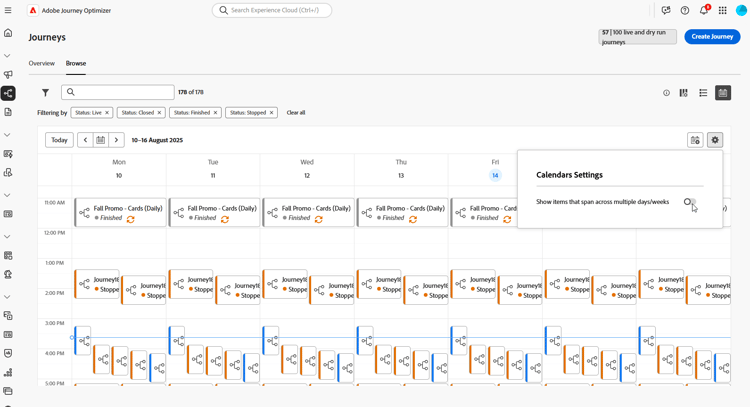Switch to the Overview tab

pyautogui.click(x=41, y=63)
